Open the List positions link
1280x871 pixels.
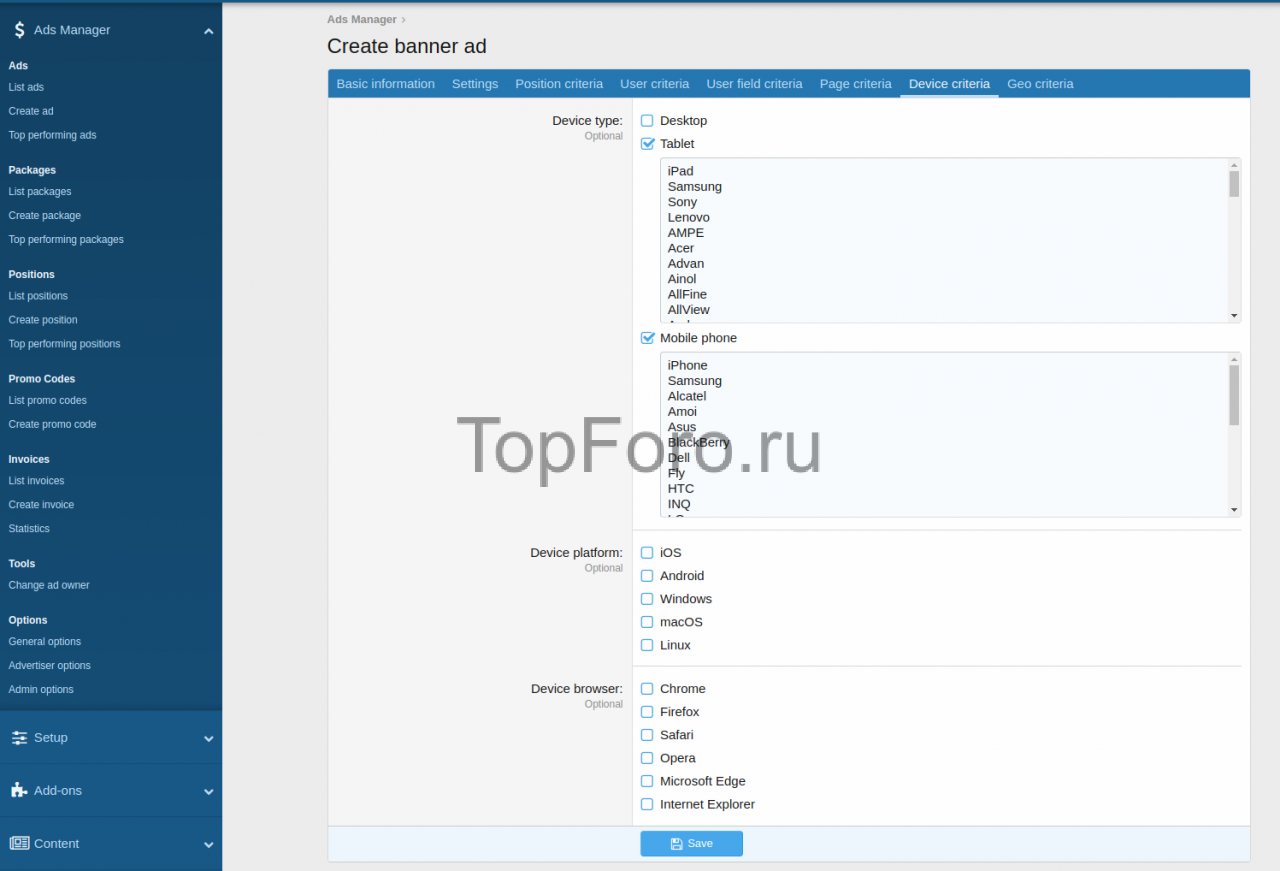tap(38, 296)
